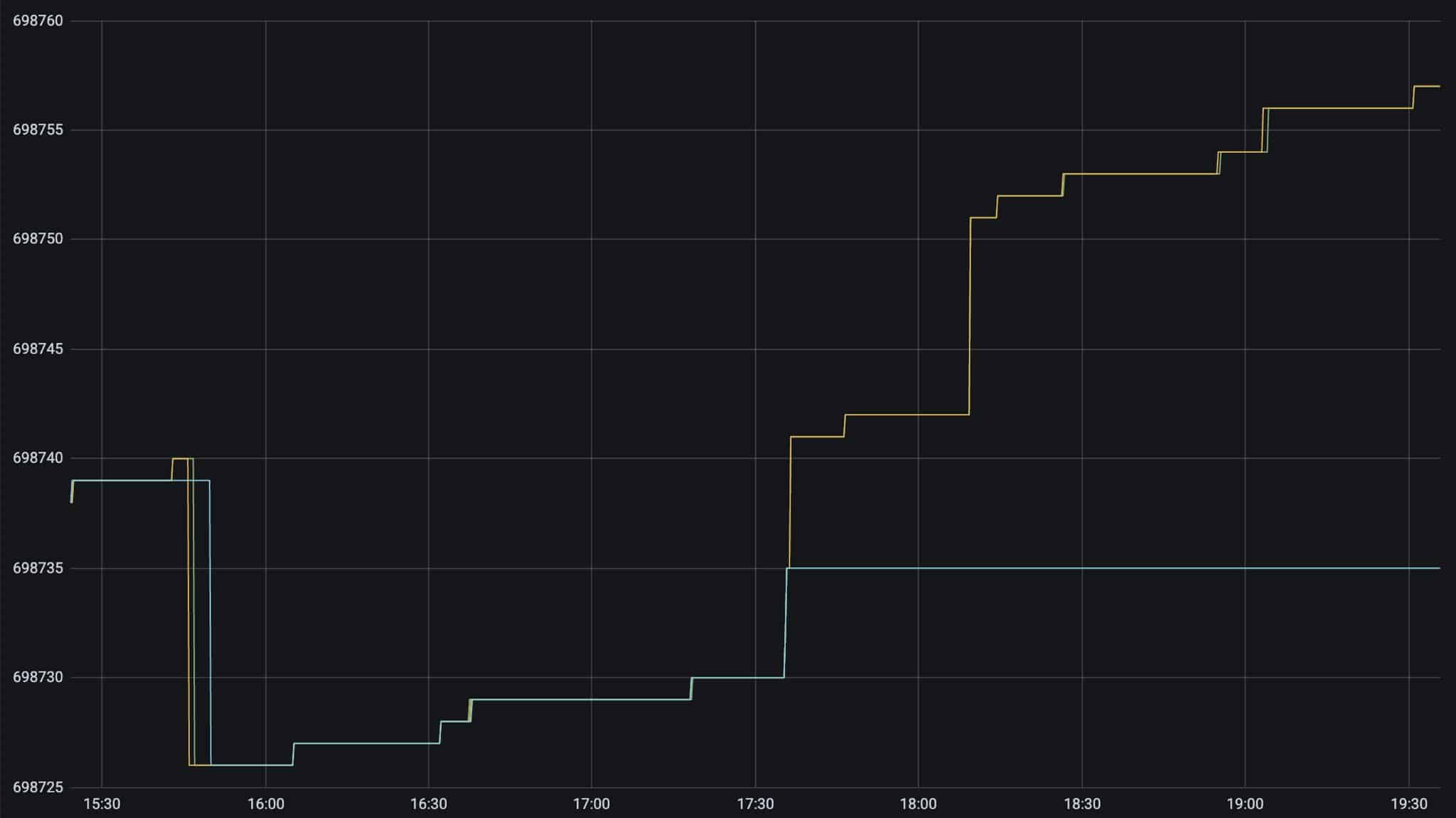Click the 698730 y-axis label

click(38, 678)
